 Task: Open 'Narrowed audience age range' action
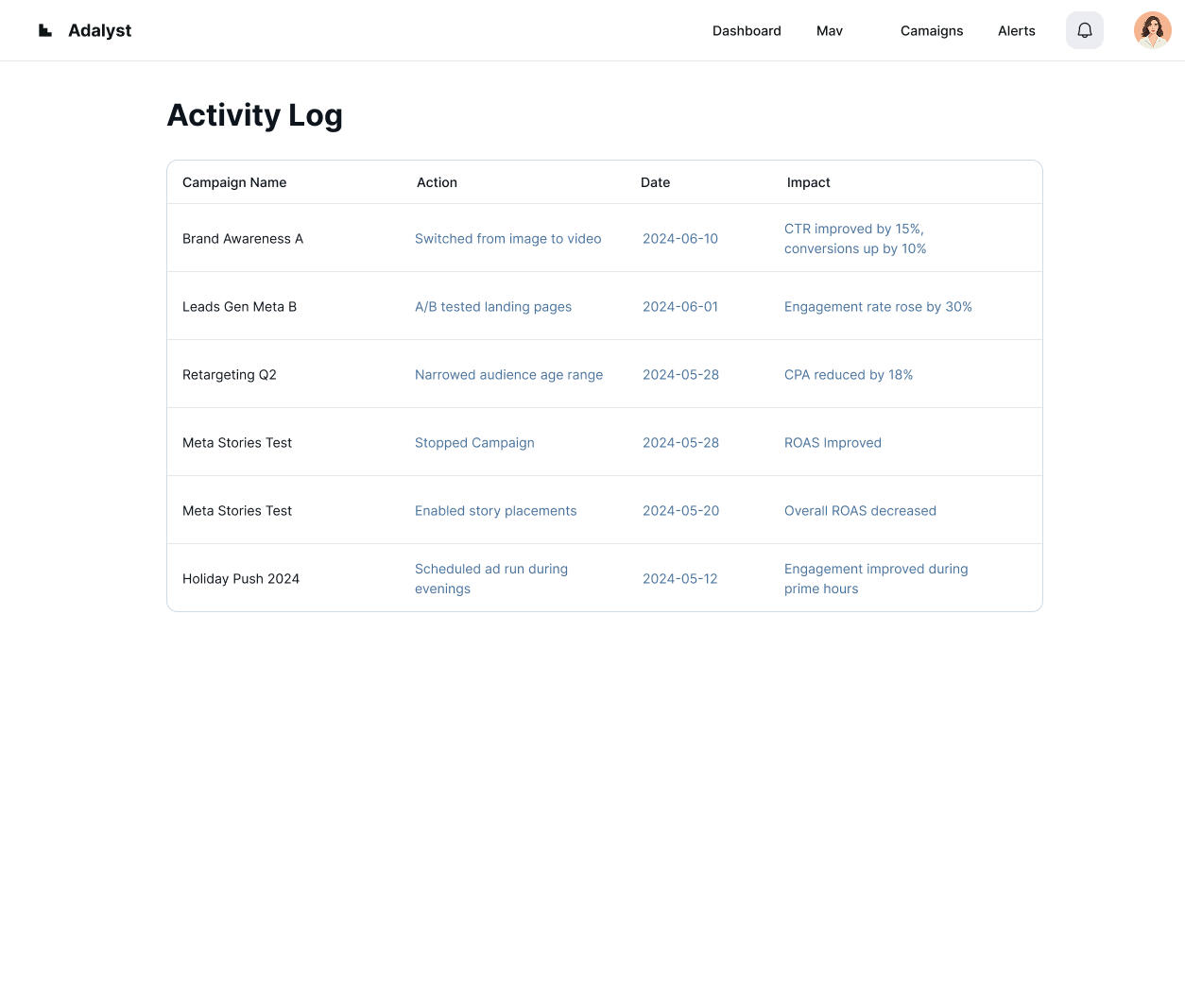[508, 375]
